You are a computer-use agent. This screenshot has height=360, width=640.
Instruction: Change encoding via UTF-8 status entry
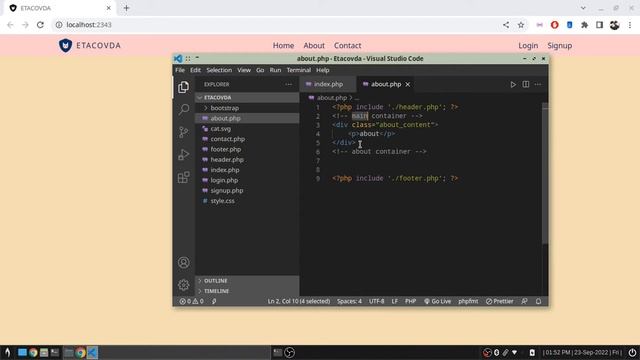[x=376, y=301]
